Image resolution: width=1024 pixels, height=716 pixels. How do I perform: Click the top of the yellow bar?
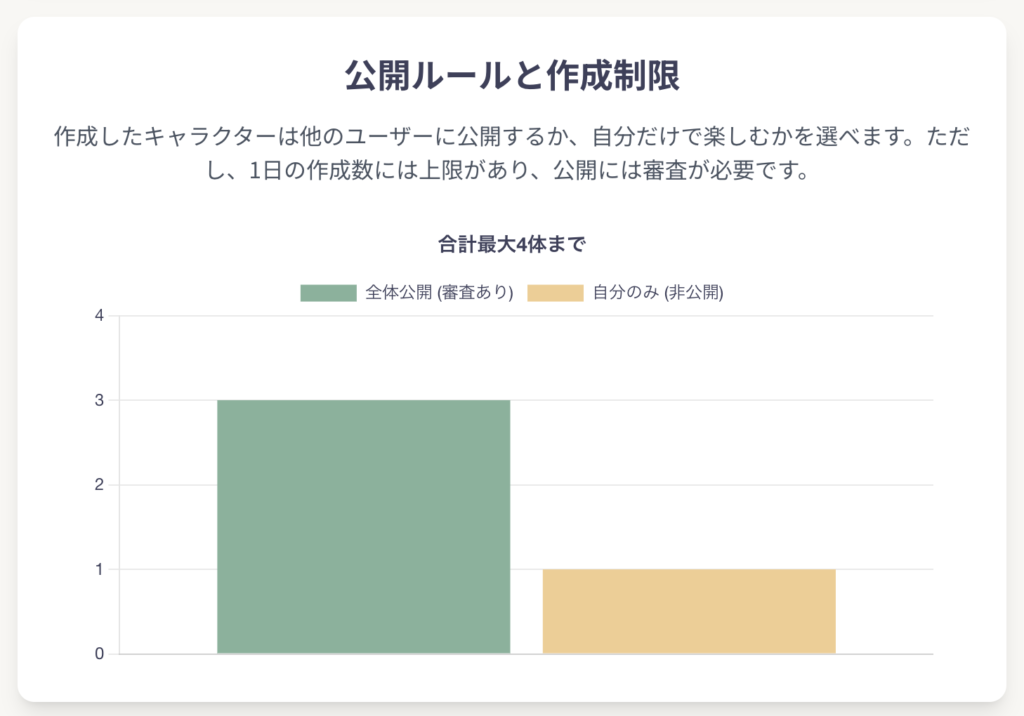[689, 570]
